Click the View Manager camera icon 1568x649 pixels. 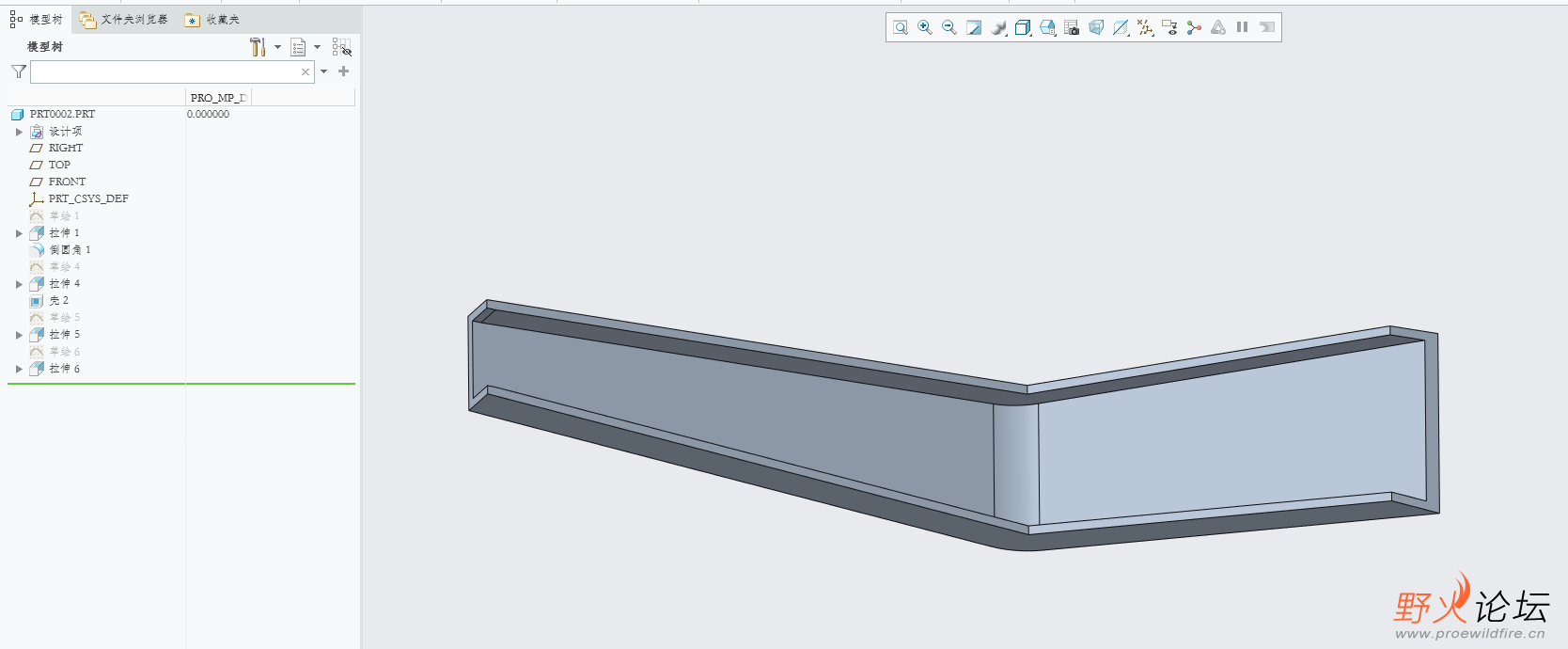point(1072,28)
